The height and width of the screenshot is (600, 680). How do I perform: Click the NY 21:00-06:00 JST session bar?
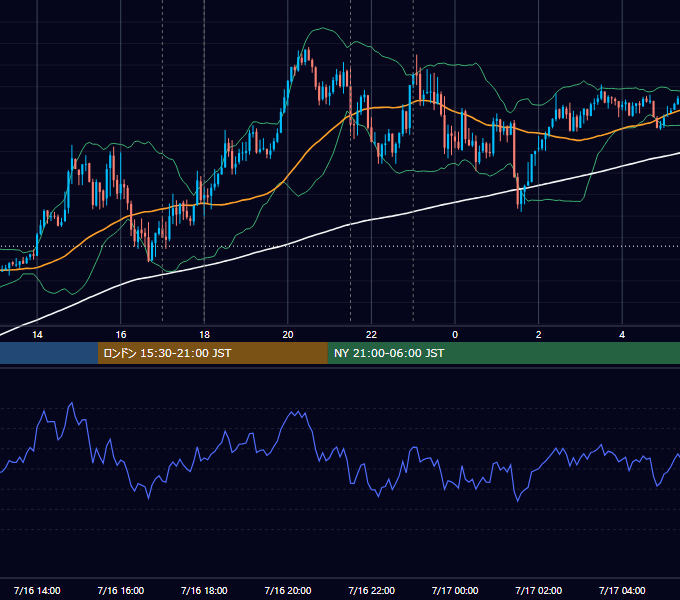[x=503, y=353]
